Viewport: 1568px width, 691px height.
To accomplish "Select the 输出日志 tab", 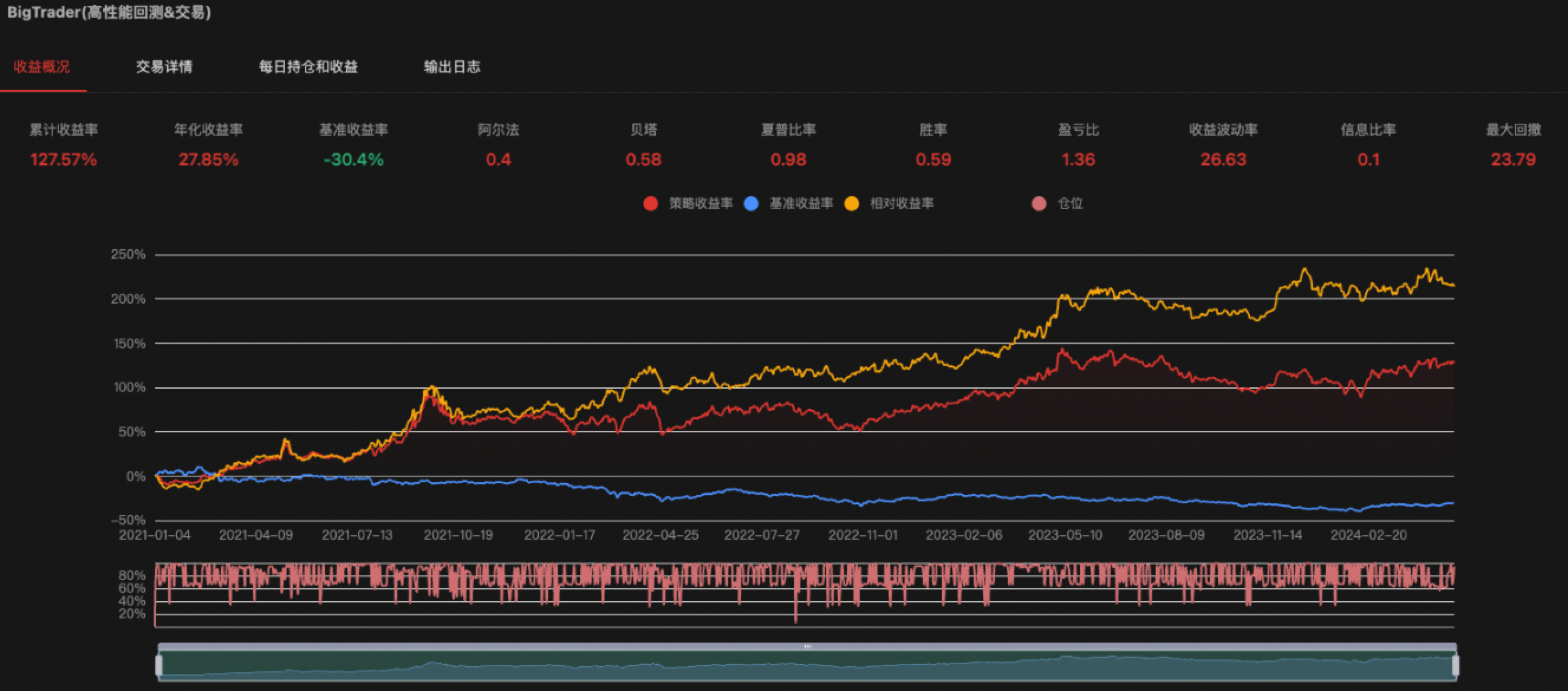I will point(451,67).
